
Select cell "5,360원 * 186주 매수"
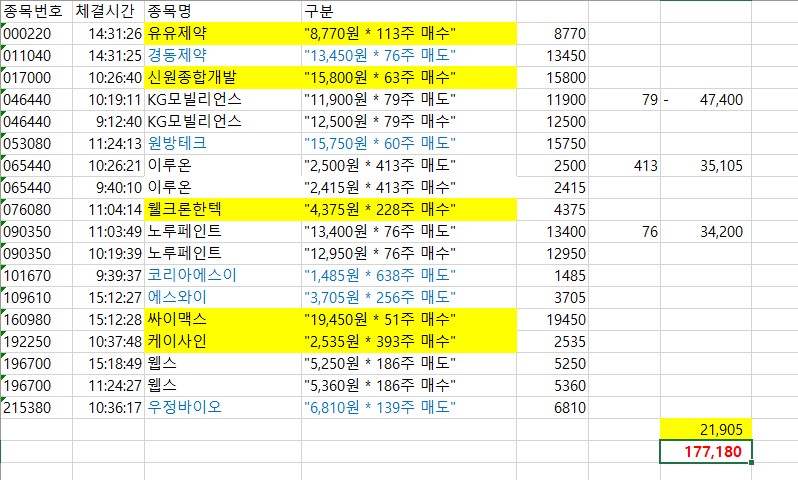(x=409, y=385)
